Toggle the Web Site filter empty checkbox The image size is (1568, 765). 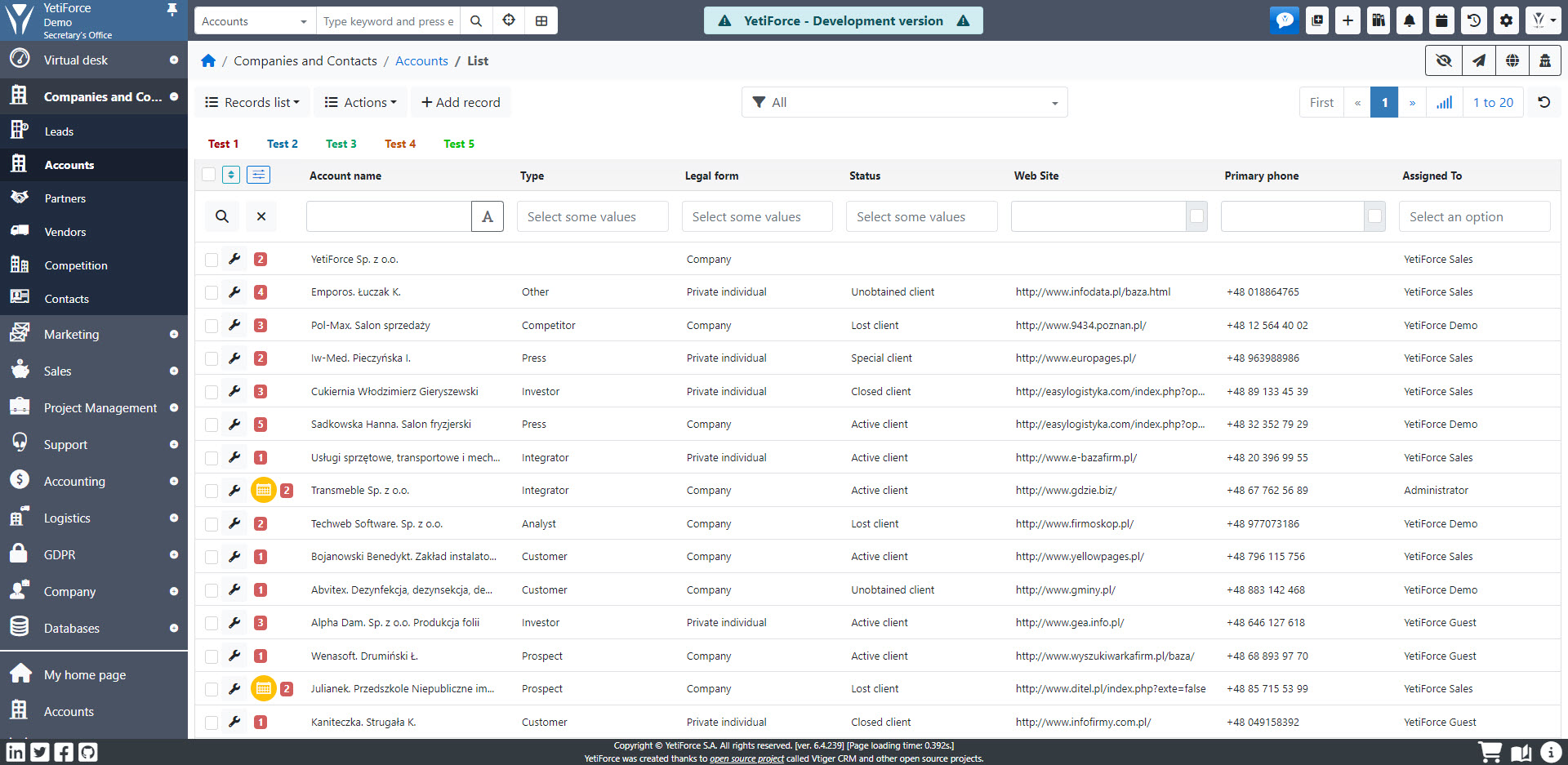tap(1197, 216)
